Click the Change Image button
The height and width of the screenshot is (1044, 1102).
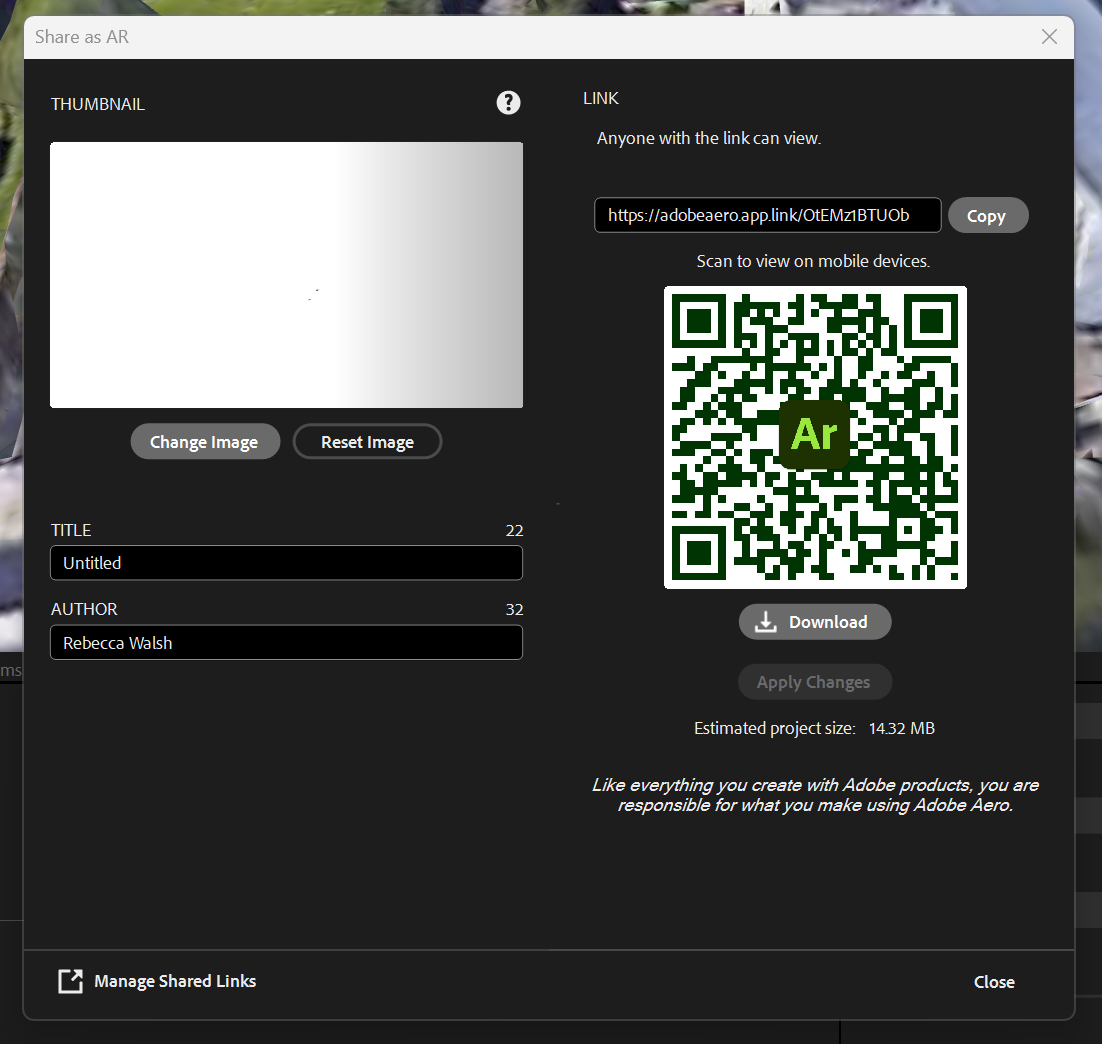205,442
